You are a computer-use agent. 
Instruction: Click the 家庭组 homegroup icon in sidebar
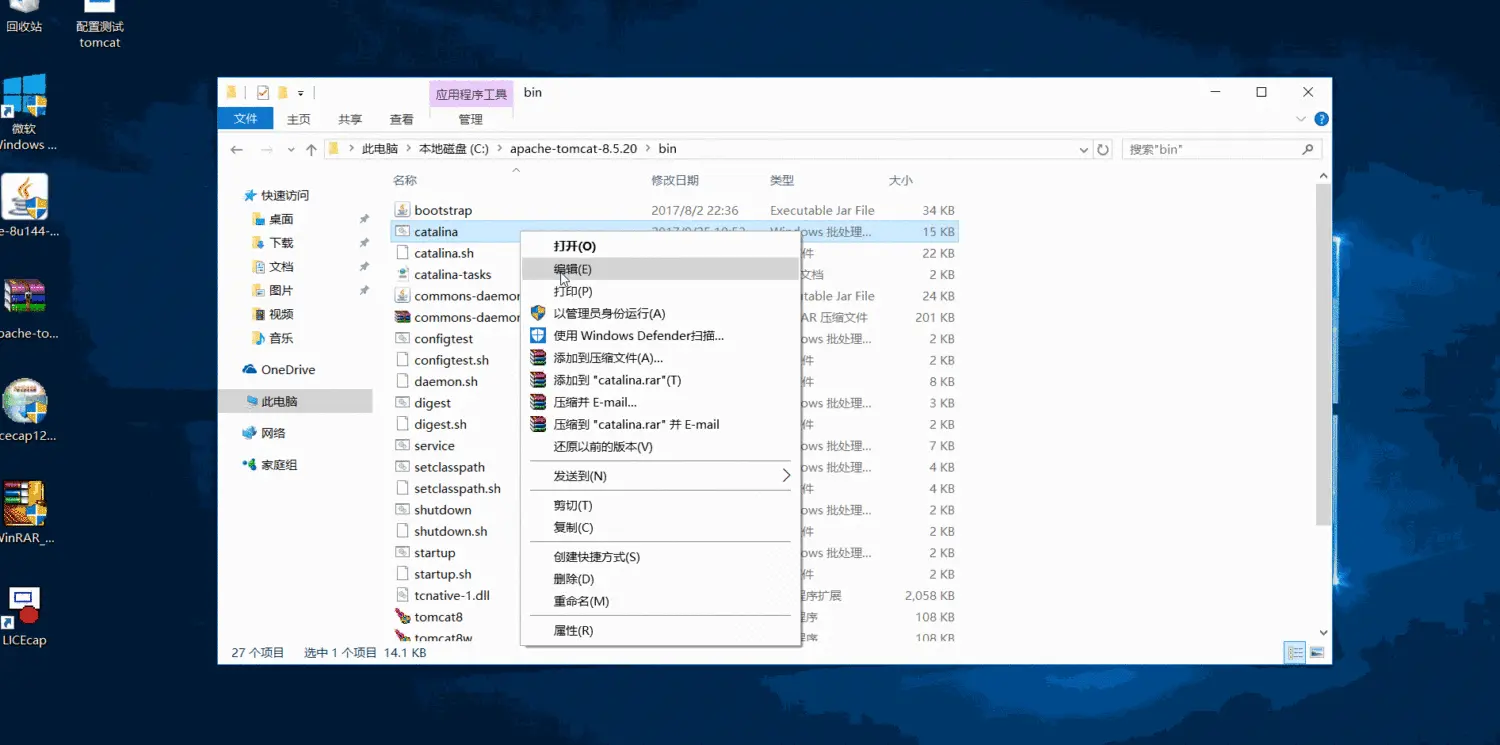(250, 465)
